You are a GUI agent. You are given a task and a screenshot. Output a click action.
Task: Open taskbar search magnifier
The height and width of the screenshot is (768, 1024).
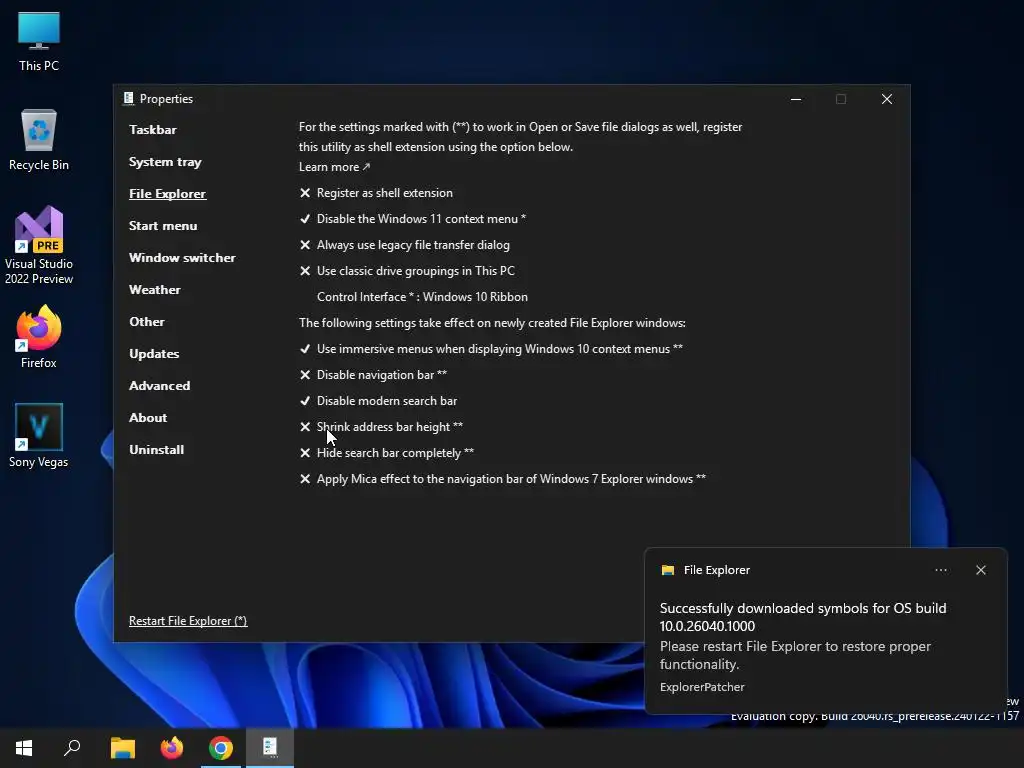click(x=72, y=748)
